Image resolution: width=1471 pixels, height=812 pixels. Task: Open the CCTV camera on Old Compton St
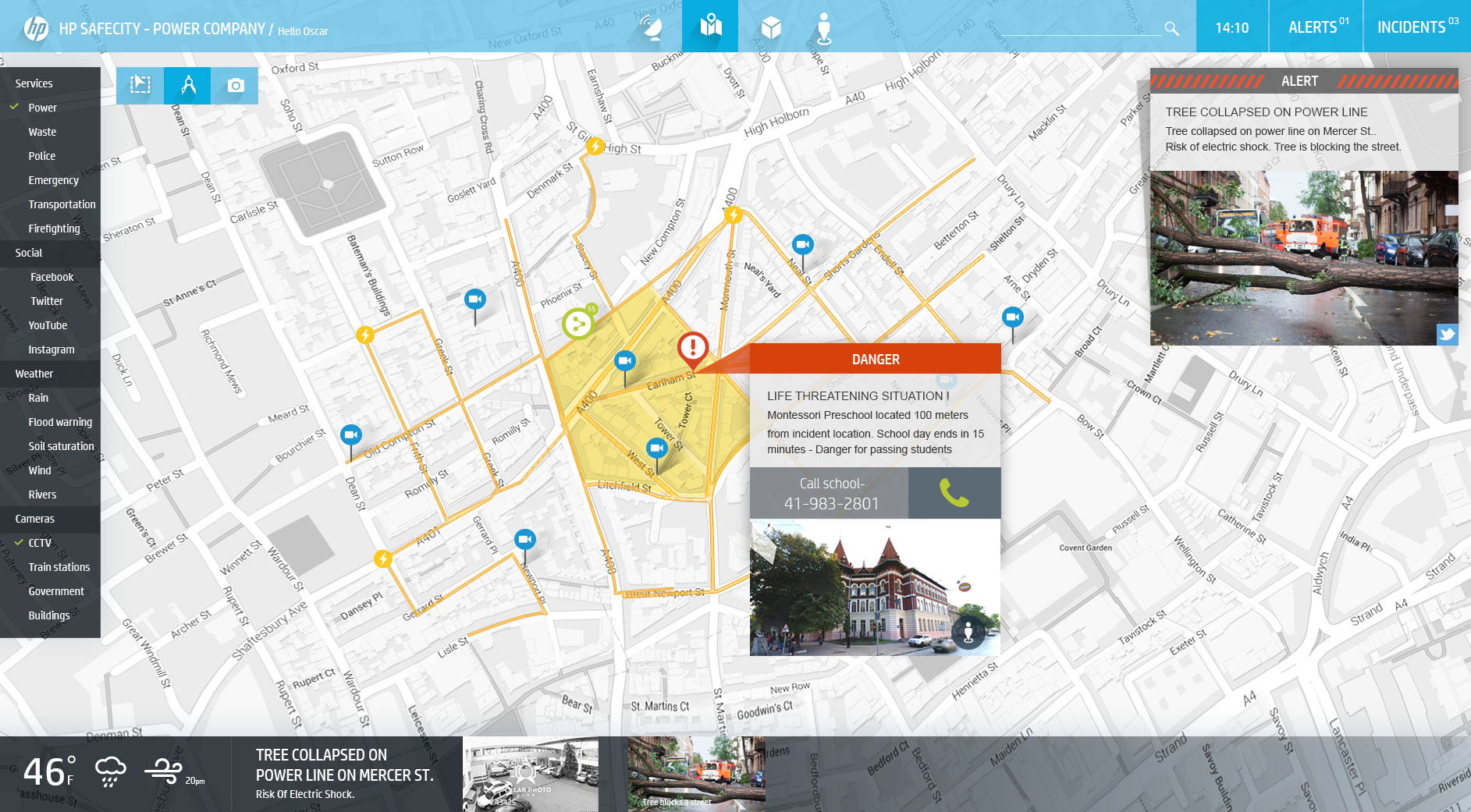(351, 434)
